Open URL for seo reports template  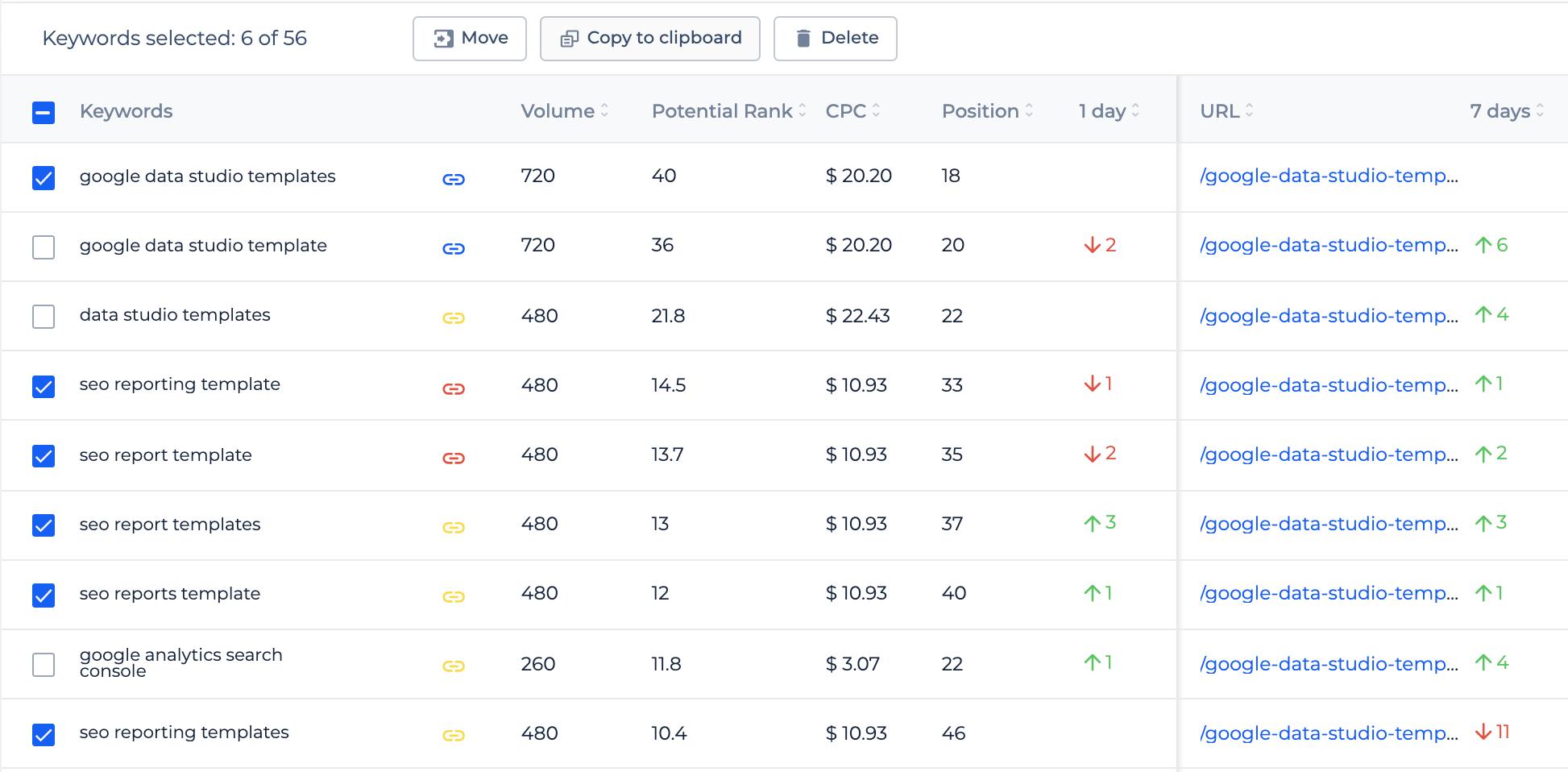click(1329, 593)
